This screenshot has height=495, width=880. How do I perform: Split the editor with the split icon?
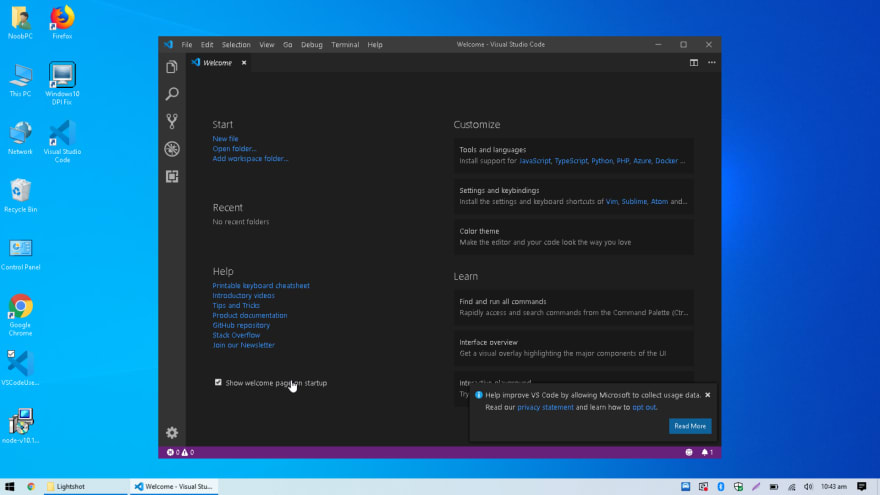(x=694, y=62)
